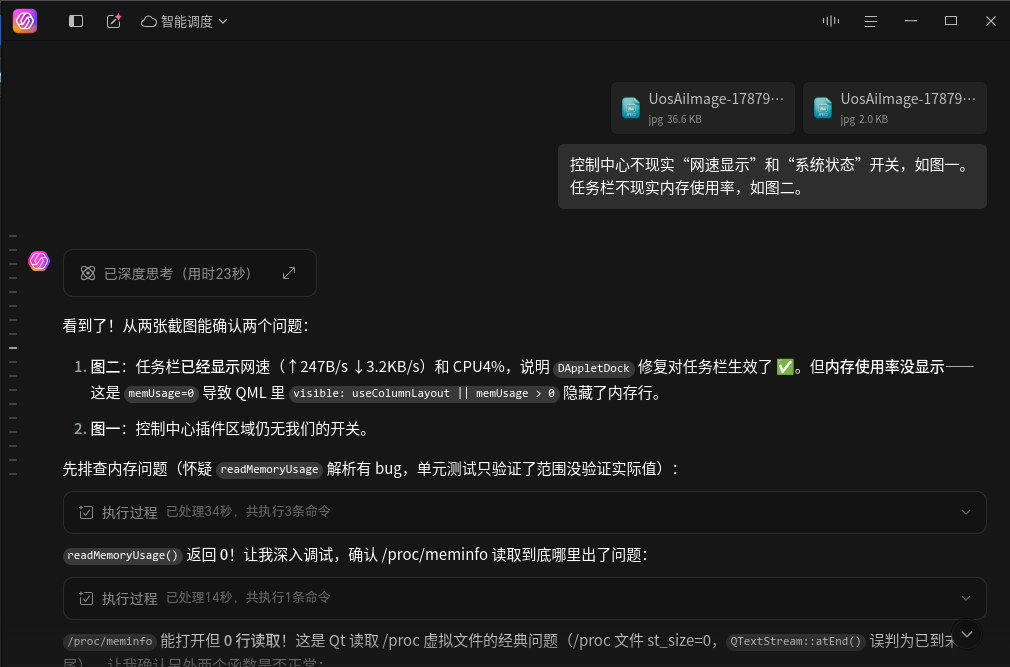This screenshot has height=667, width=1010.
Task: Expand the 已深度思考 thinking panel
Action: [289, 273]
